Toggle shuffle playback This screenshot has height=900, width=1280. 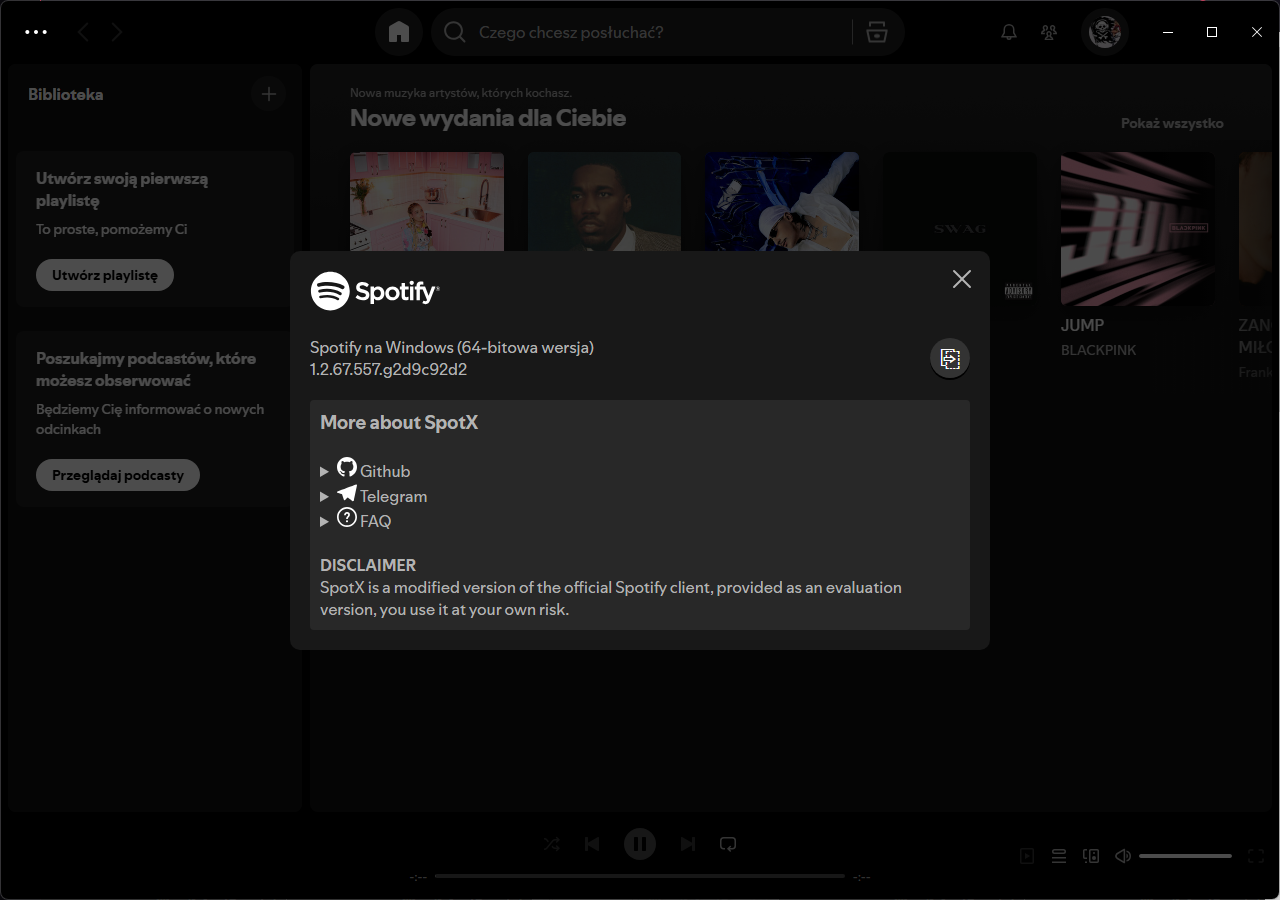552,844
